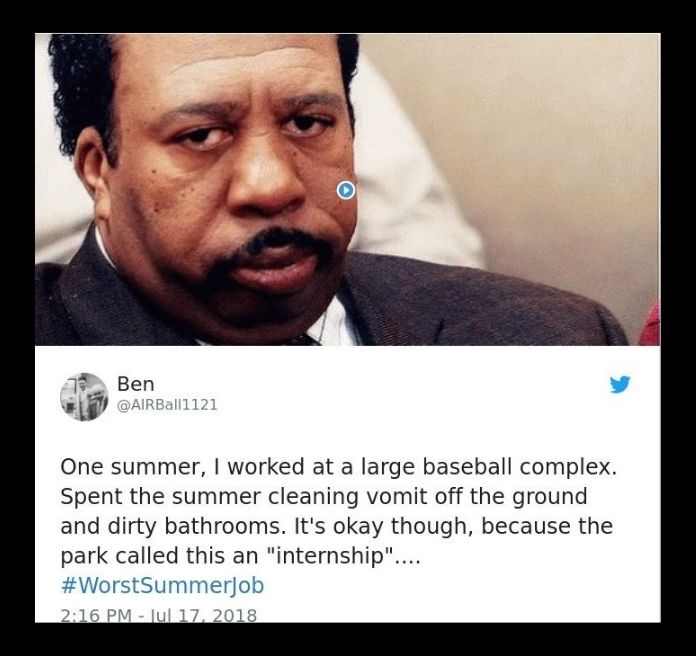This screenshot has height=656, width=696.
Task: Click the red object at photo's right edge
Action: tap(650, 324)
